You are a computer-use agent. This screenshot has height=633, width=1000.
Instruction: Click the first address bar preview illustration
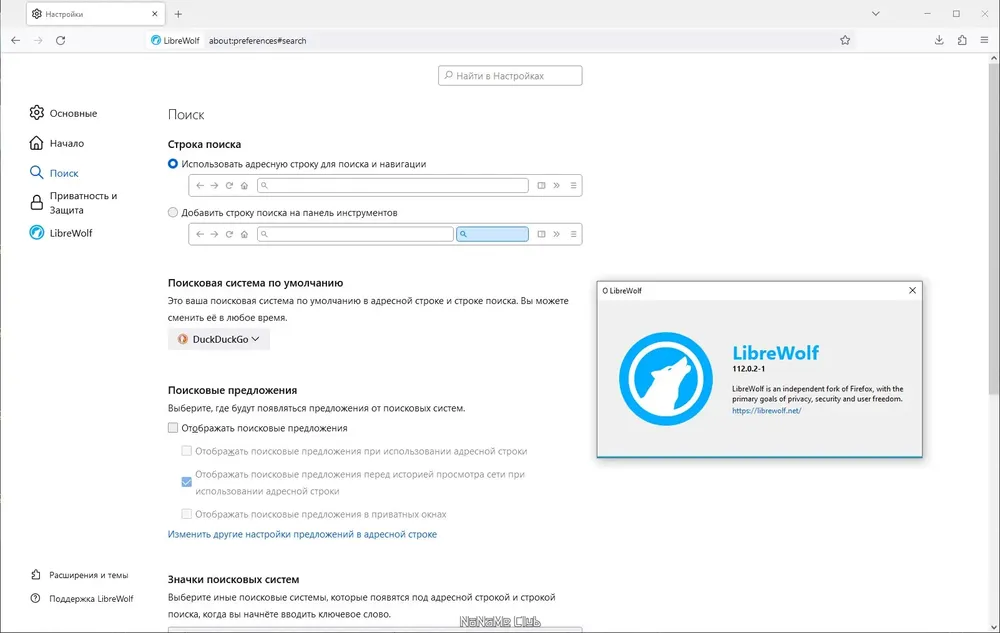click(x=385, y=186)
